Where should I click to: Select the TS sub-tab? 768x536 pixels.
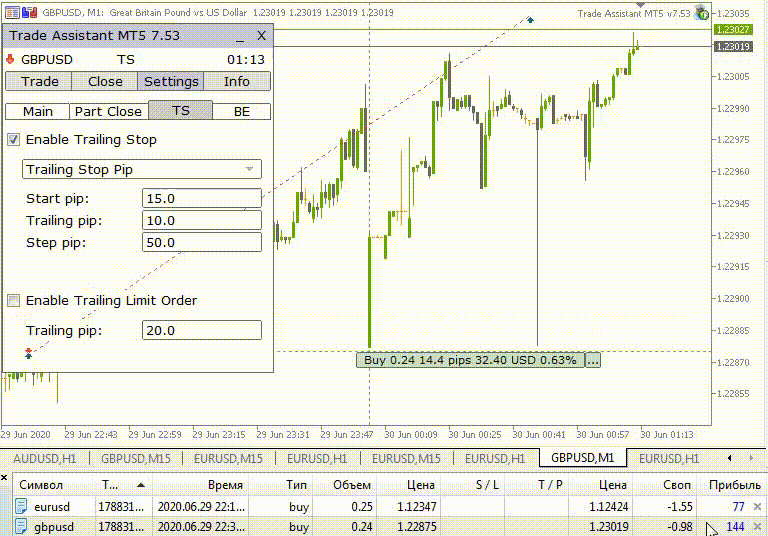(180, 110)
